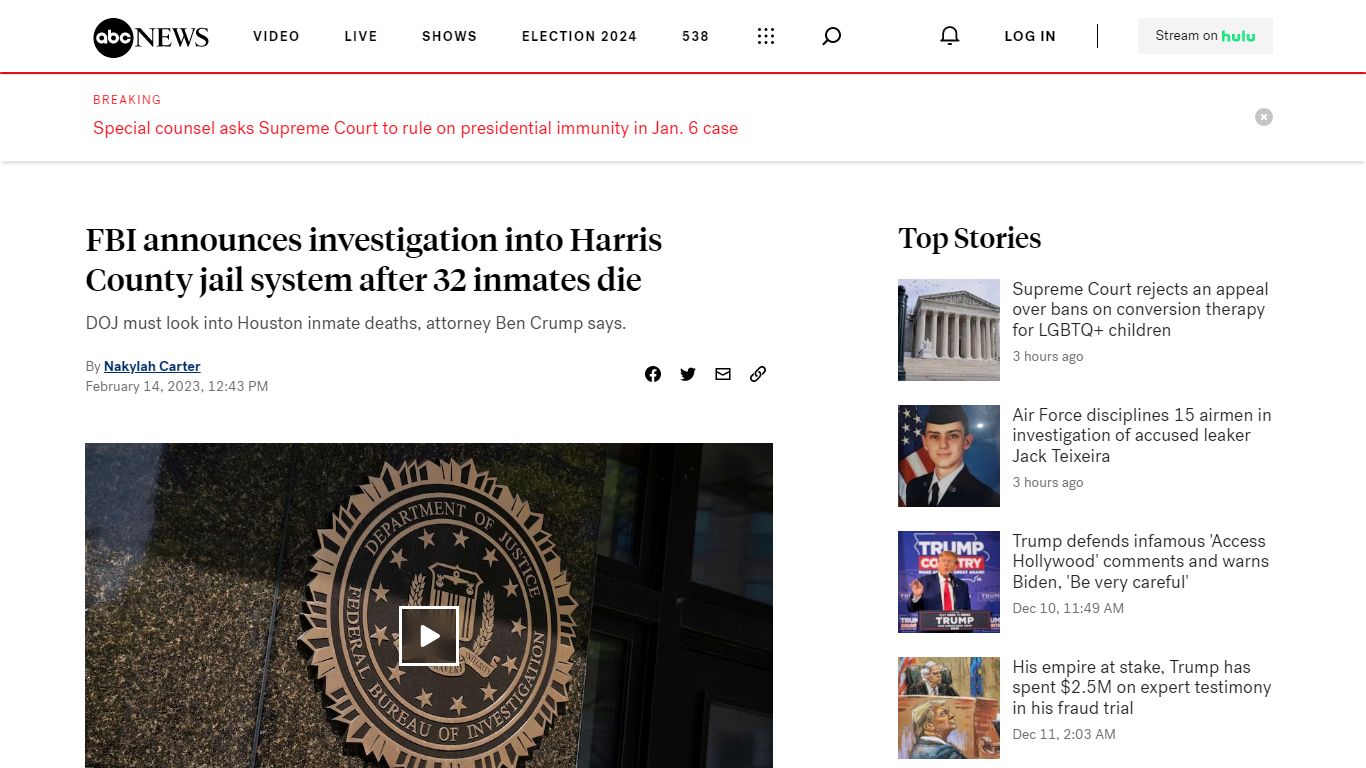Viewport: 1366px width, 768px height.
Task: Click the article headline about Harris County
Action: click(x=374, y=260)
